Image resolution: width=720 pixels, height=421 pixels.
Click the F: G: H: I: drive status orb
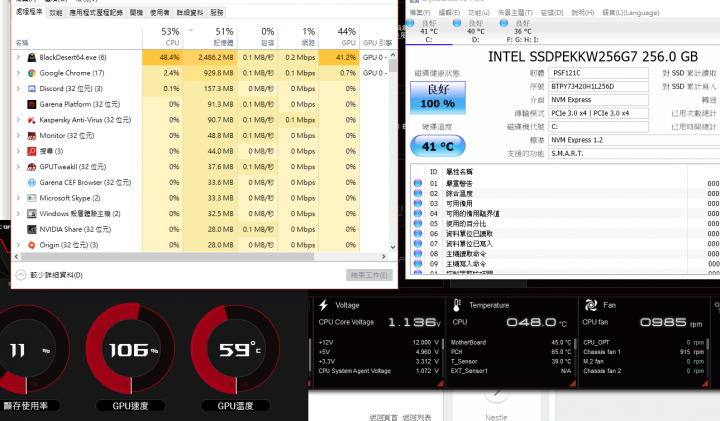point(504,23)
